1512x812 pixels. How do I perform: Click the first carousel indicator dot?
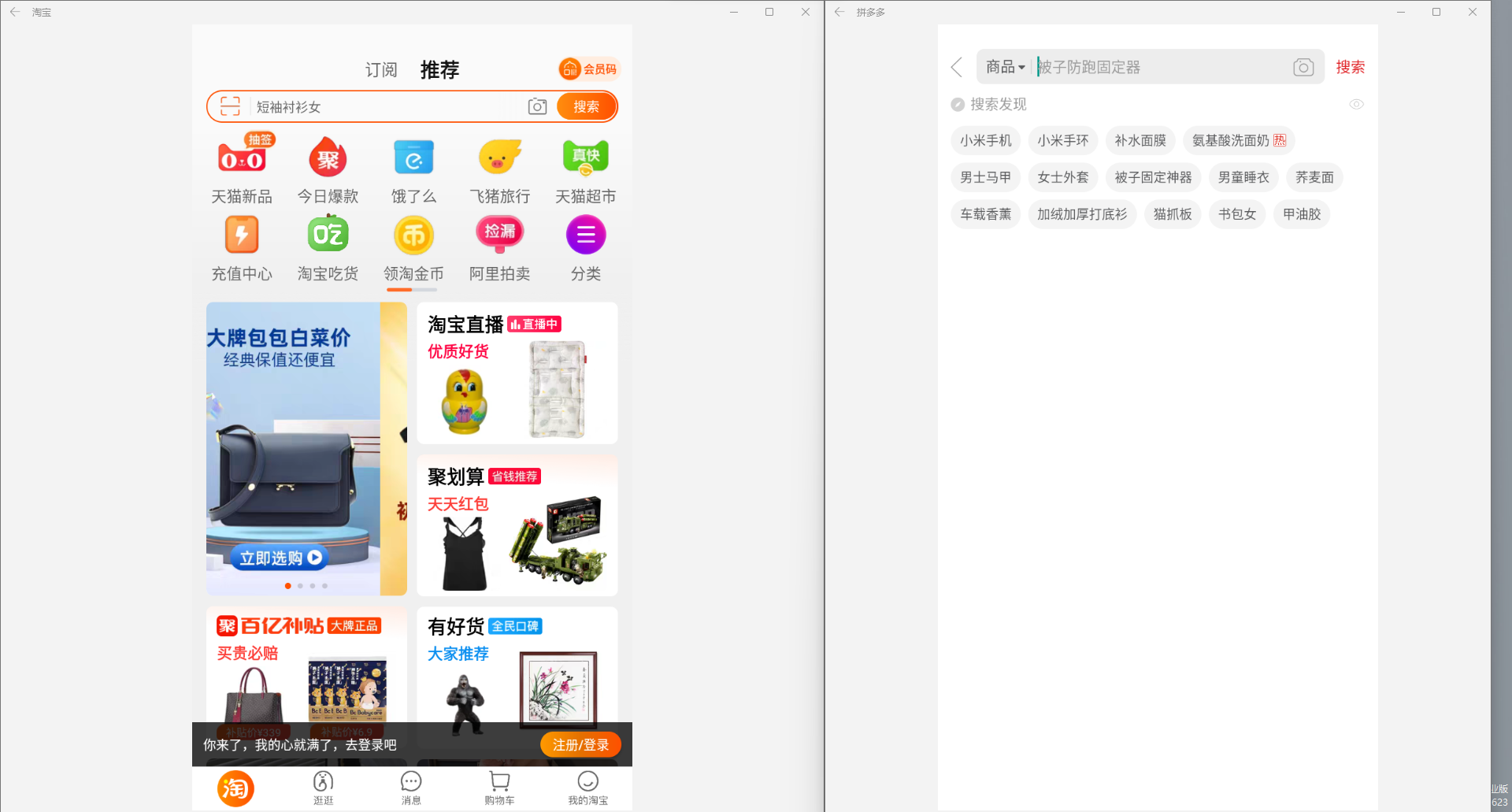pyautogui.click(x=288, y=586)
